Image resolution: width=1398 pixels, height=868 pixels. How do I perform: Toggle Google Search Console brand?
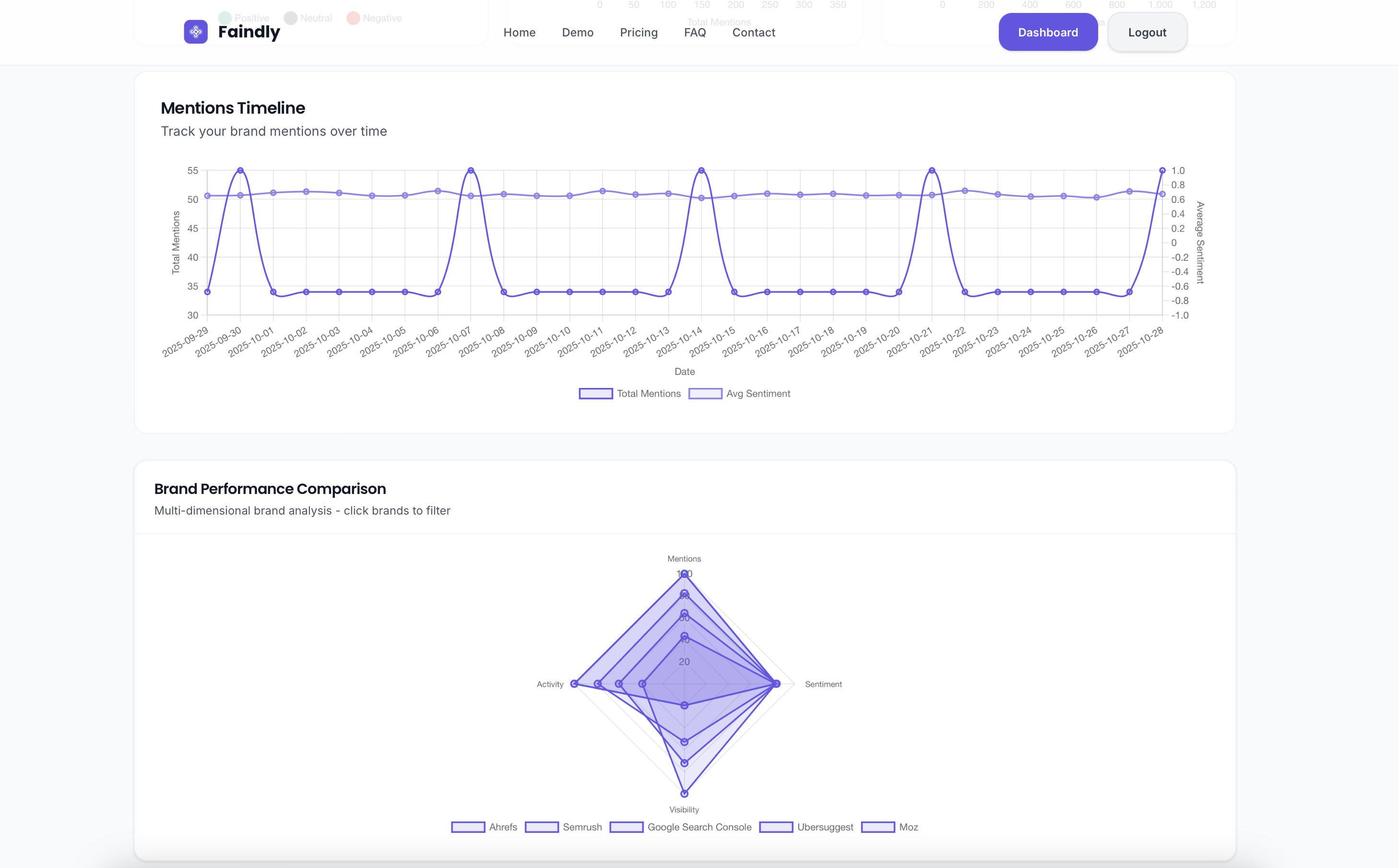coord(627,827)
